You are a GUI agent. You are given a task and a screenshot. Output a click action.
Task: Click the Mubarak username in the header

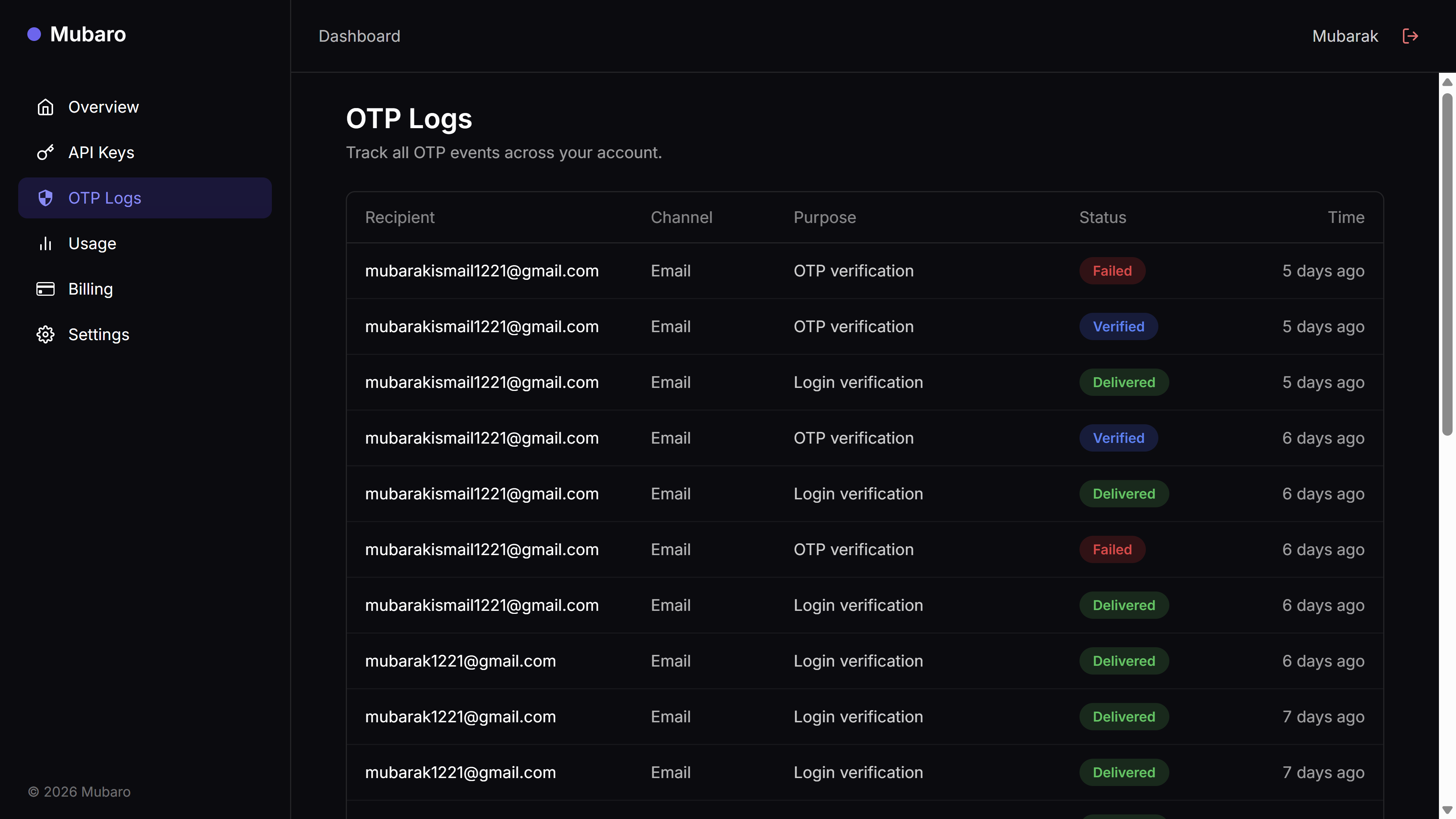coord(1345,36)
